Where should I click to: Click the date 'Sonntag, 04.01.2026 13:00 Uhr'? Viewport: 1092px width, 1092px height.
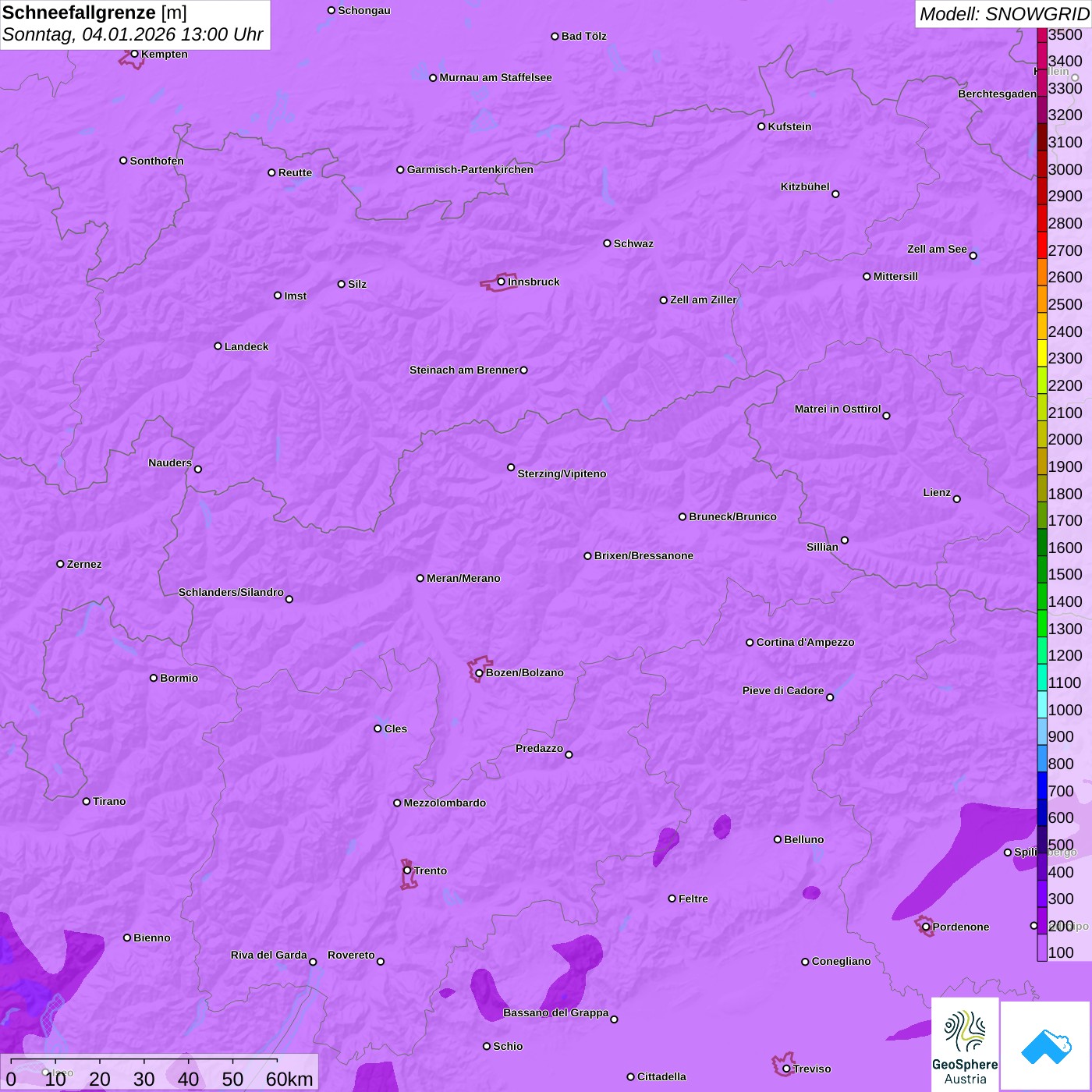pyautogui.click(x=133, y=35)
